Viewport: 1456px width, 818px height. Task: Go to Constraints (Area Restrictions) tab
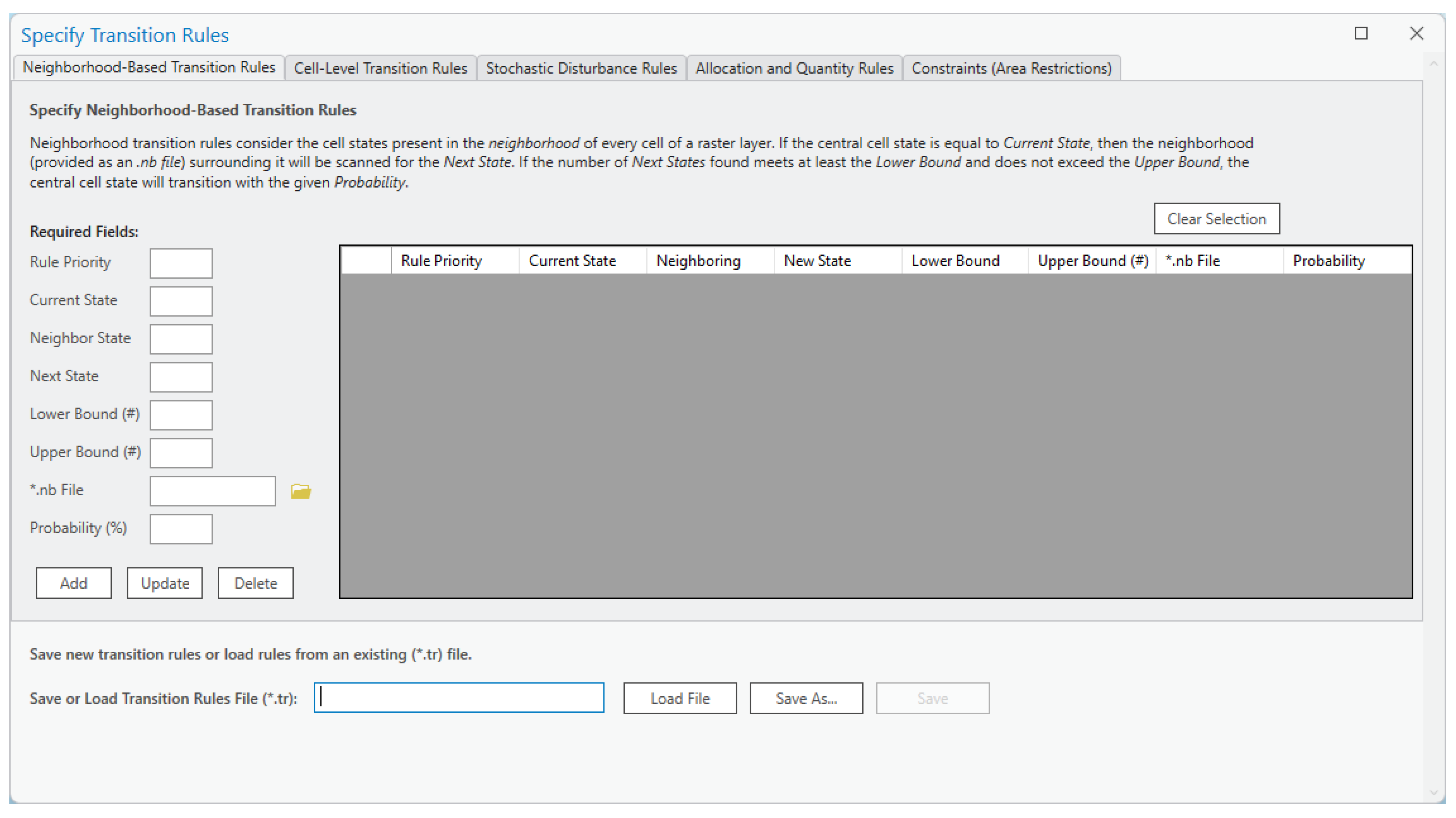1011,68
